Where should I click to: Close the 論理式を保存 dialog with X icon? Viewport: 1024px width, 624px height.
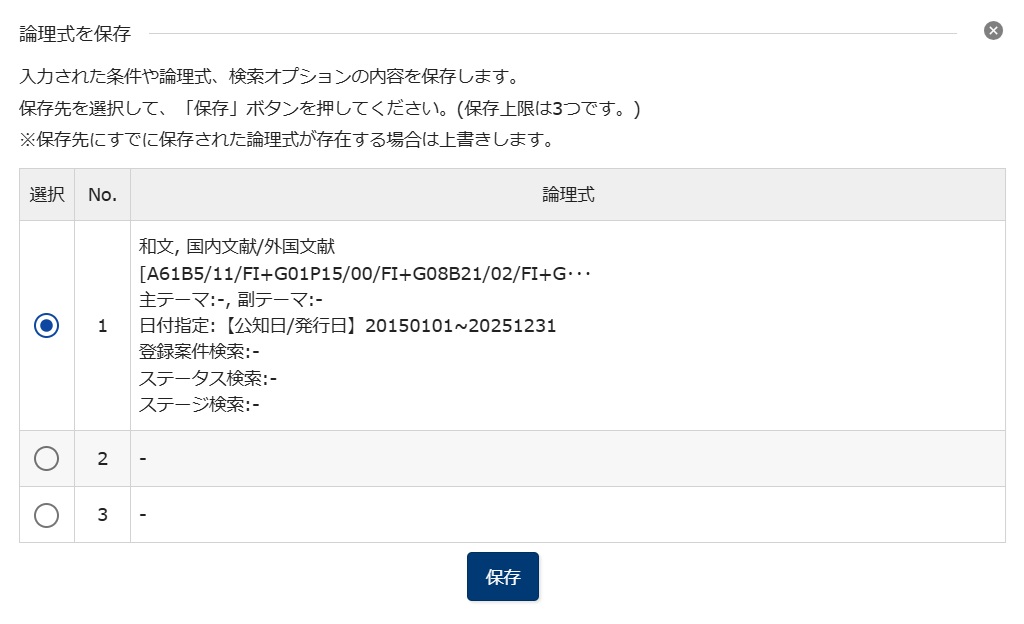coord(993,31)
